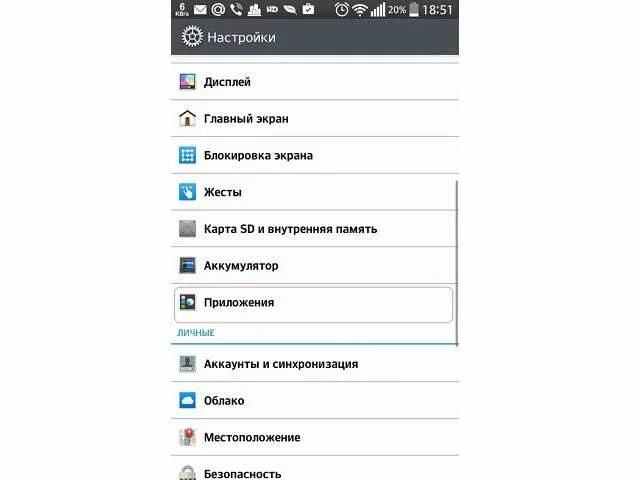Click the Главный экран label
The width and height of the screenshot is (640, 480).
tap(246, 119)
